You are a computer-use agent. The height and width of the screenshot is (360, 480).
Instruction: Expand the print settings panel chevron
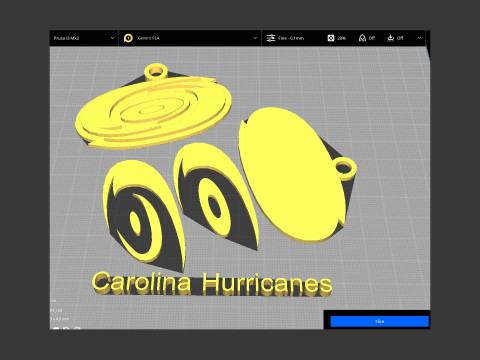419,38
